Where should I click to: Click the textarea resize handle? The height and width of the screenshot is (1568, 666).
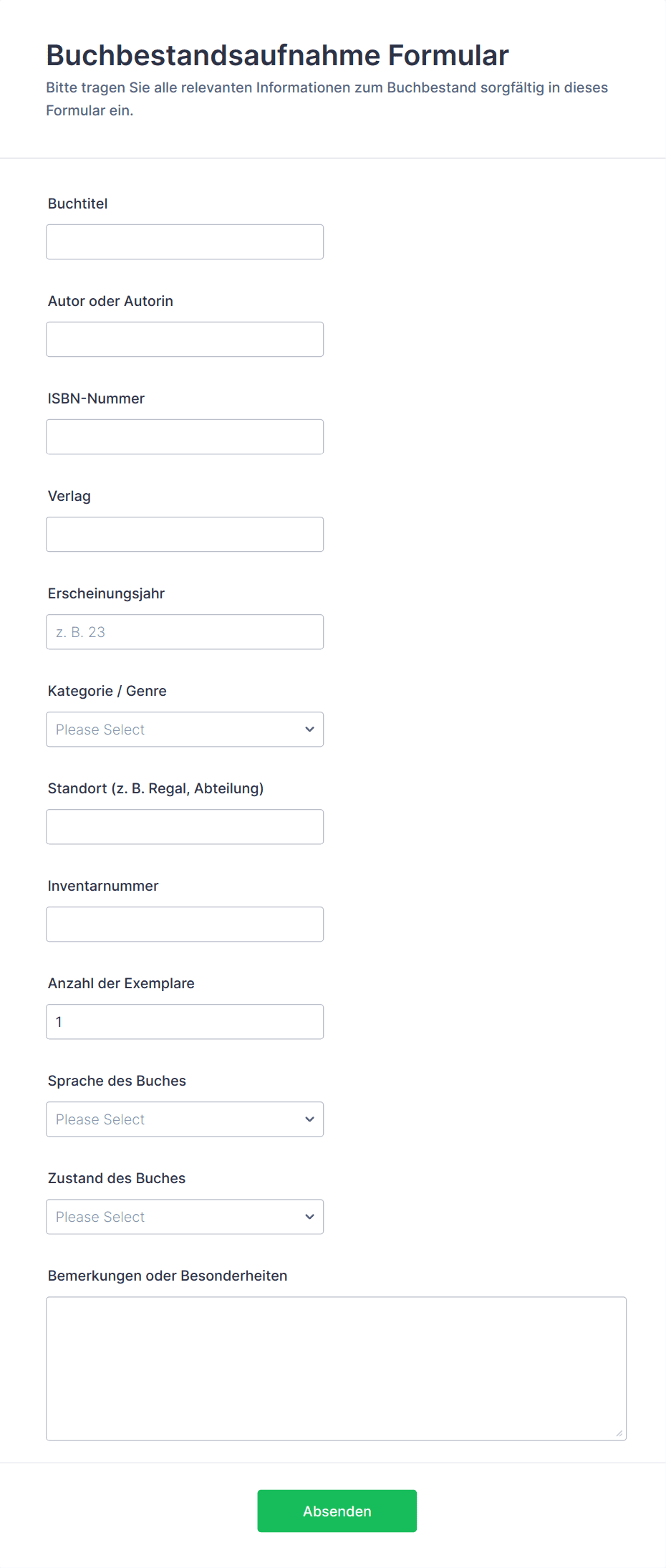tap(619, 1433)
